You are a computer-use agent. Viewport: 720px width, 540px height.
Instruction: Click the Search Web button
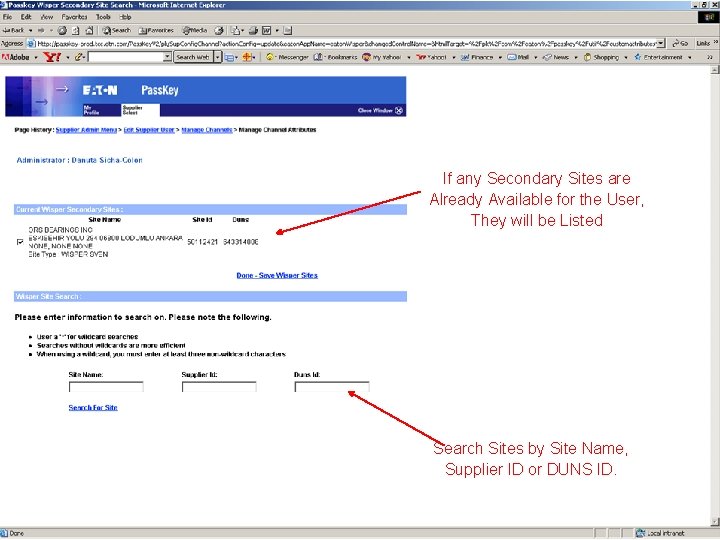click(193, 57)
